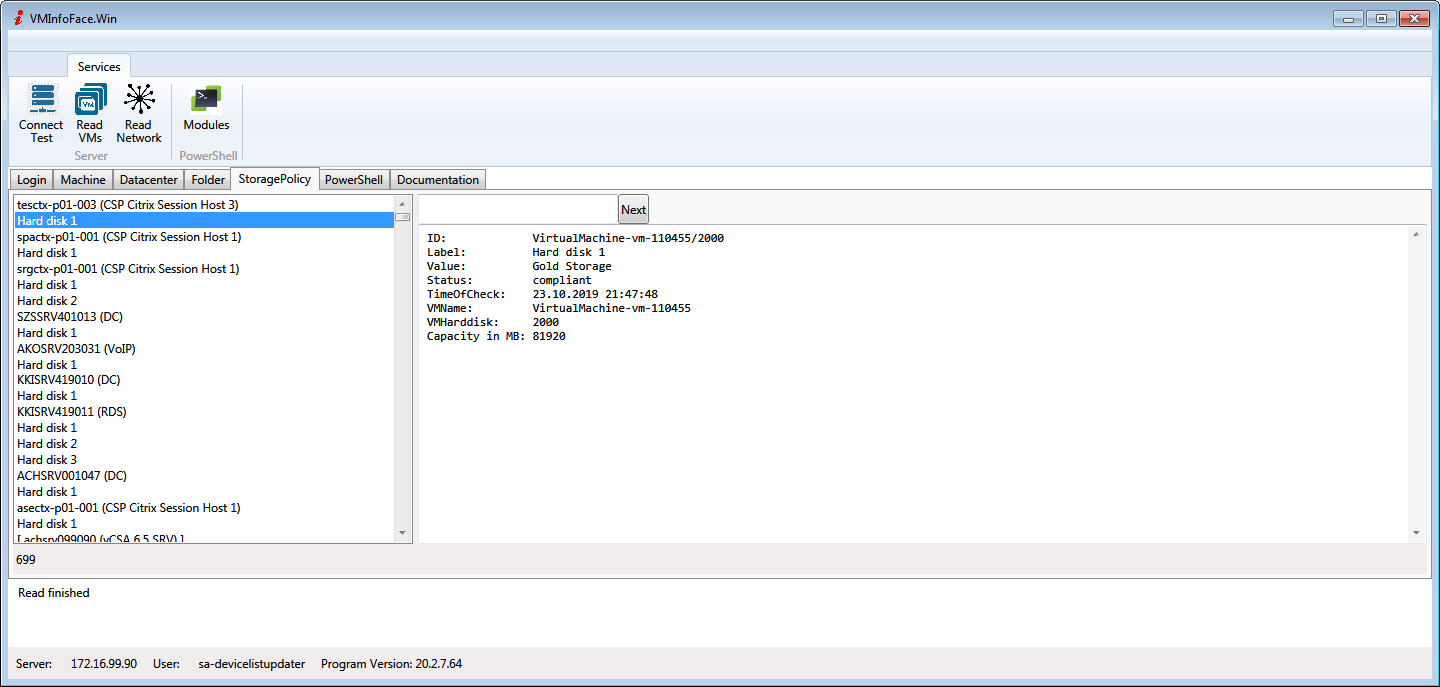1440x687 pixels.
Task: Click the 699 count label
Action: point(26,559)
